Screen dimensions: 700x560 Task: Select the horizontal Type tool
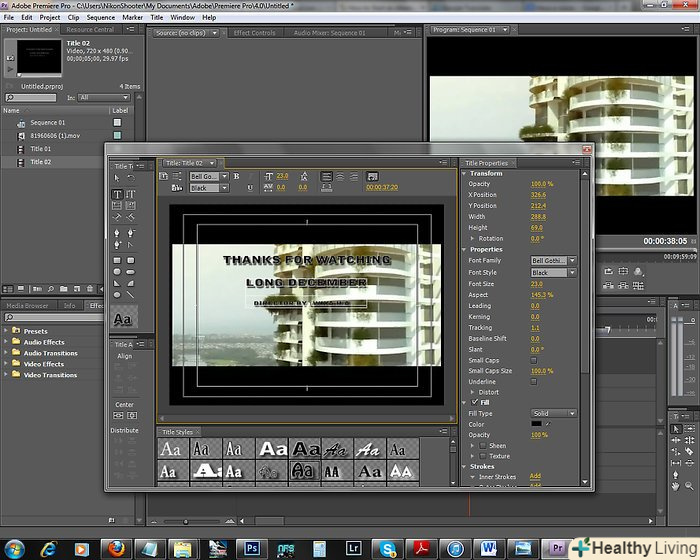point(118,194)
